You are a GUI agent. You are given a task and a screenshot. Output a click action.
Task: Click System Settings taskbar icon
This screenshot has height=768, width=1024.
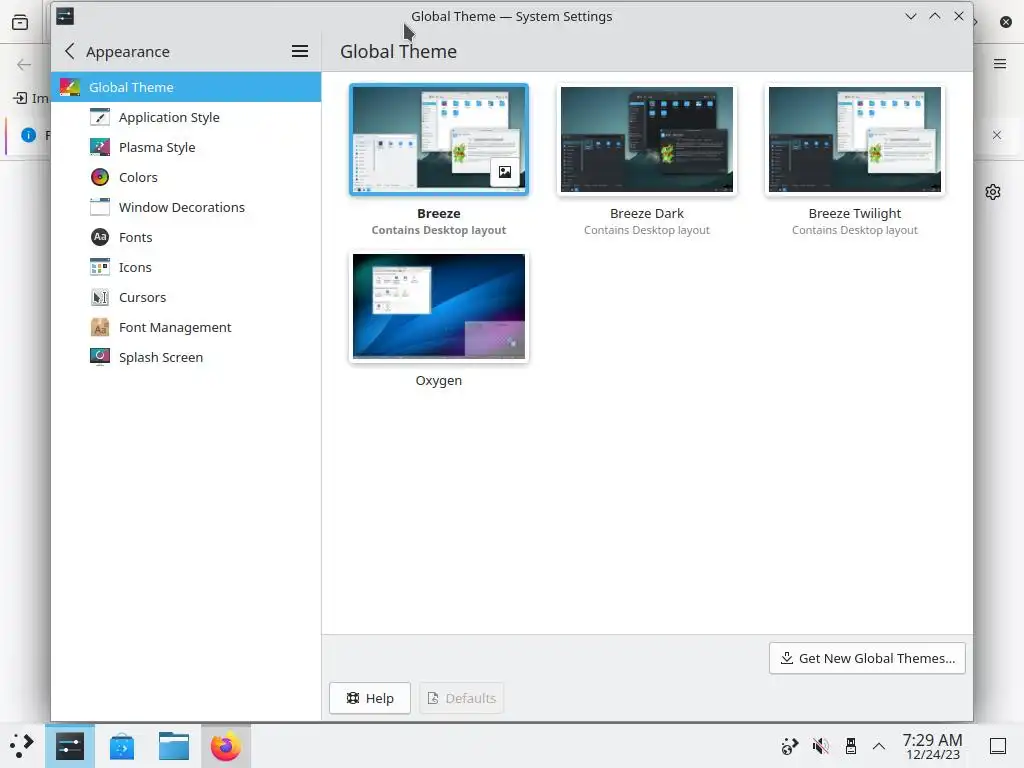70,746
